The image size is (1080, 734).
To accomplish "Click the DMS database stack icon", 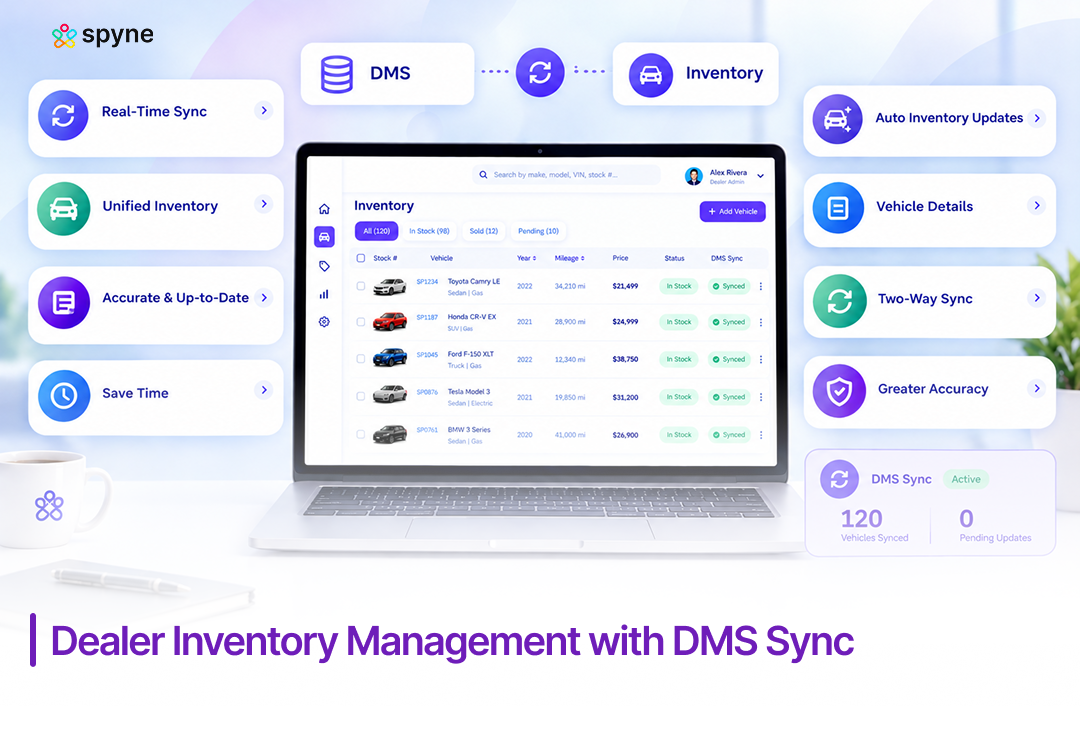I will point(337,74).
